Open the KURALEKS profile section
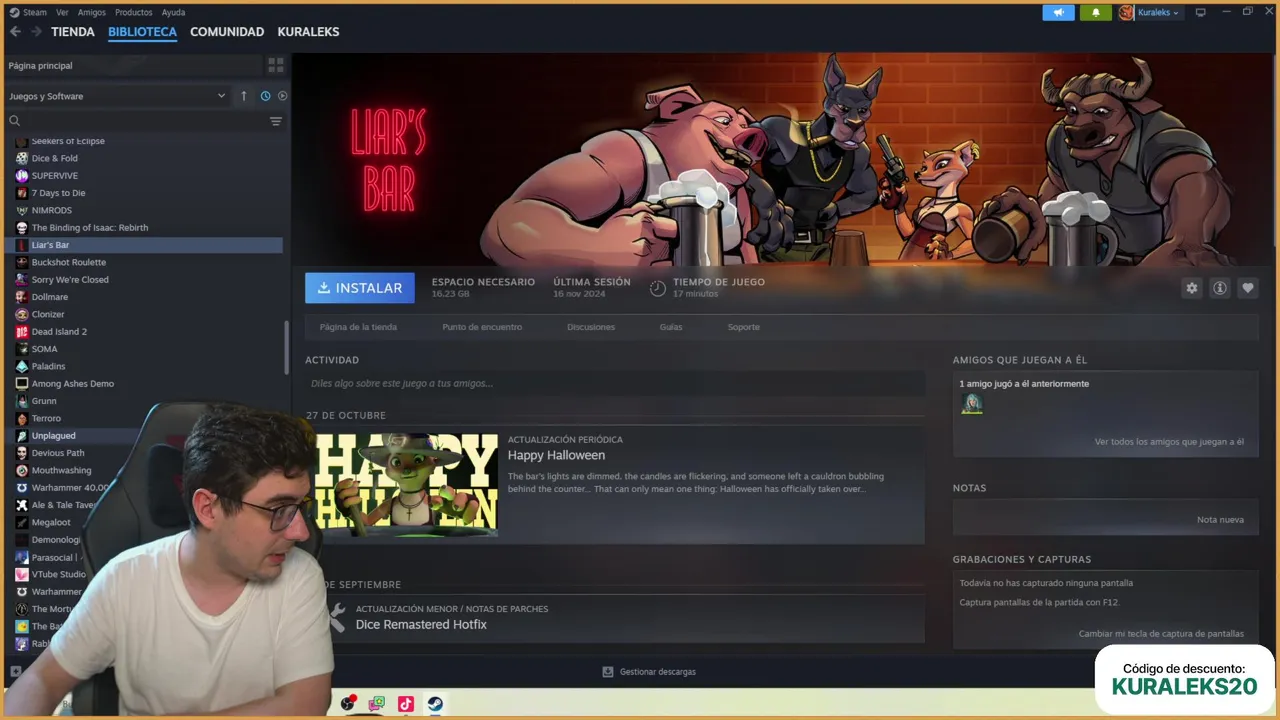 (x=308, y=32)
